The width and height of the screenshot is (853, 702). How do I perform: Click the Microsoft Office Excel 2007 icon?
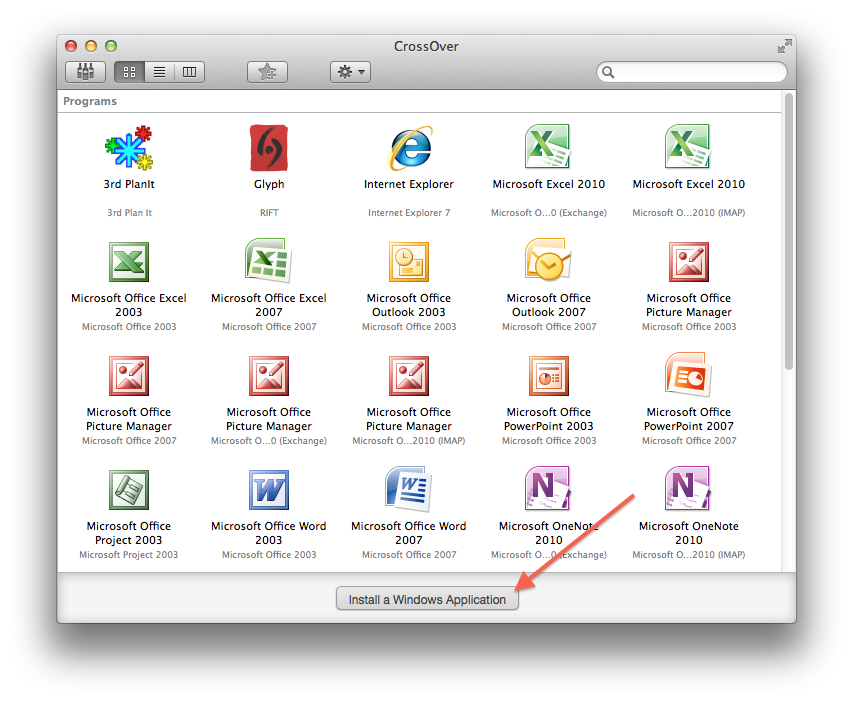(x=268, y=263)
